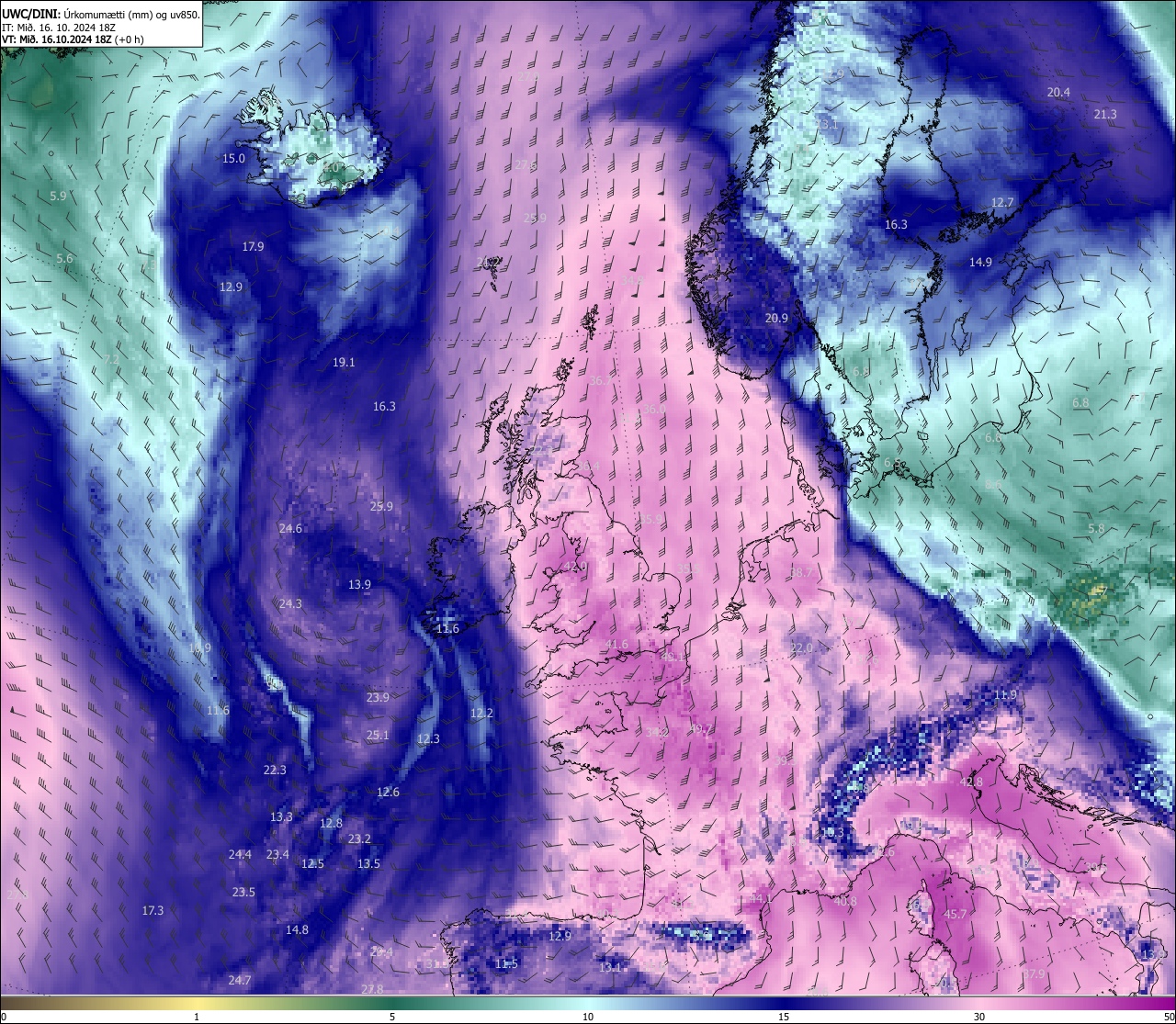Viewport: 1176px width, 1024px height.
Task: Click the 'VT: Mið. 16.10.2024 18Z (+0 h)' line
Action: (x=73, y=39)
